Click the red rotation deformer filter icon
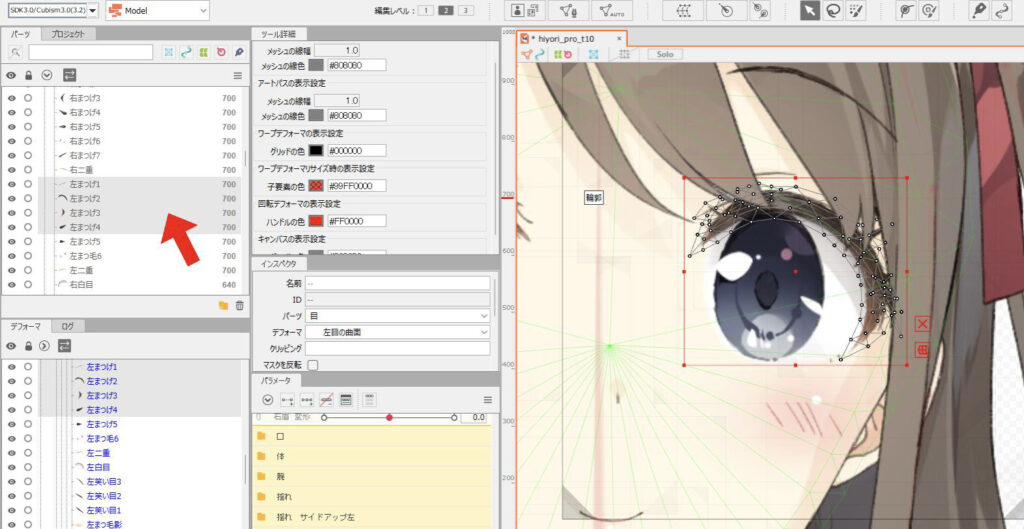Screen dimensions: 1024x529 pos(221,52)
